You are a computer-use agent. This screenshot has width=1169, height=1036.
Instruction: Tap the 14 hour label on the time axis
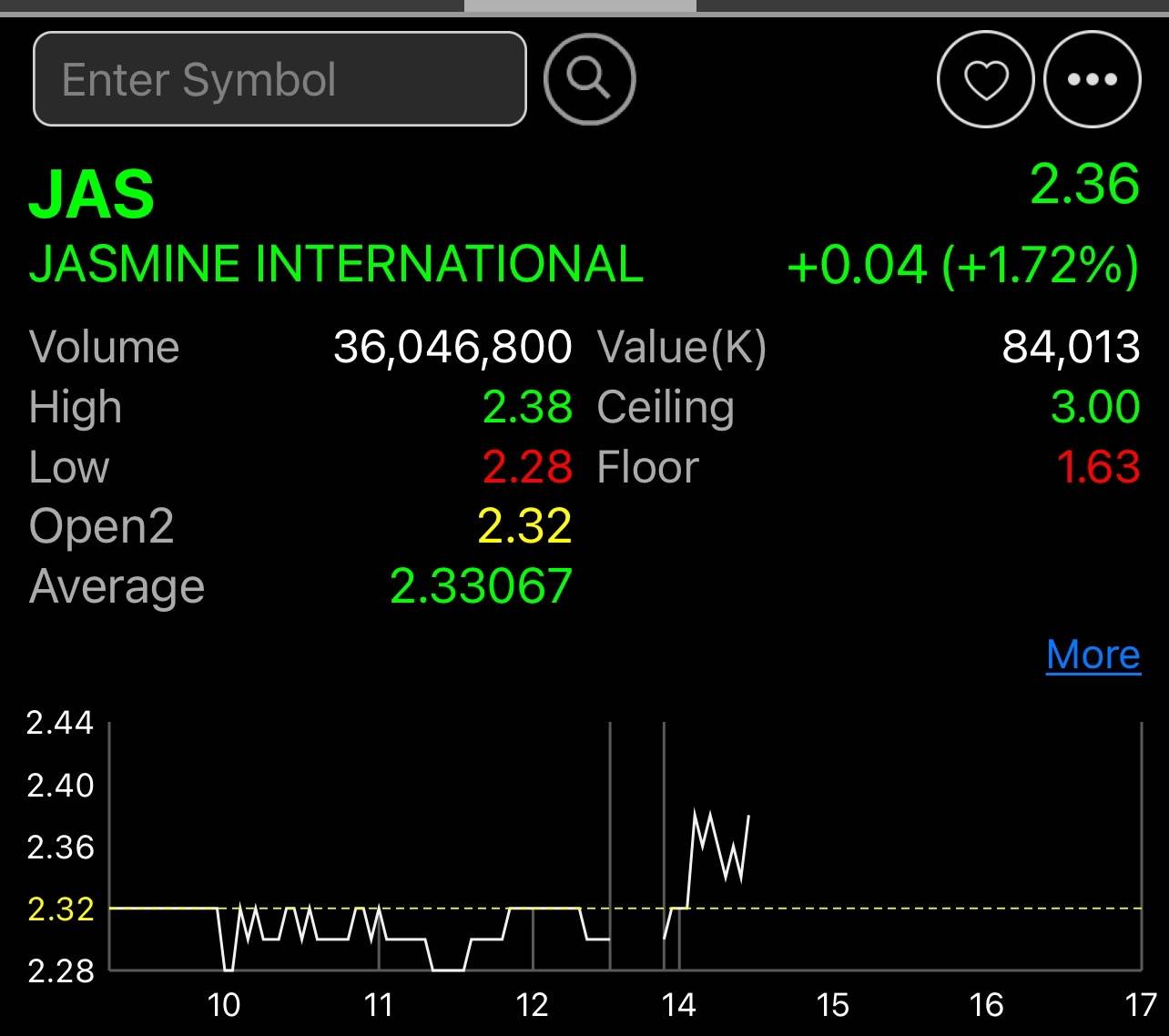coord(679,1005)
